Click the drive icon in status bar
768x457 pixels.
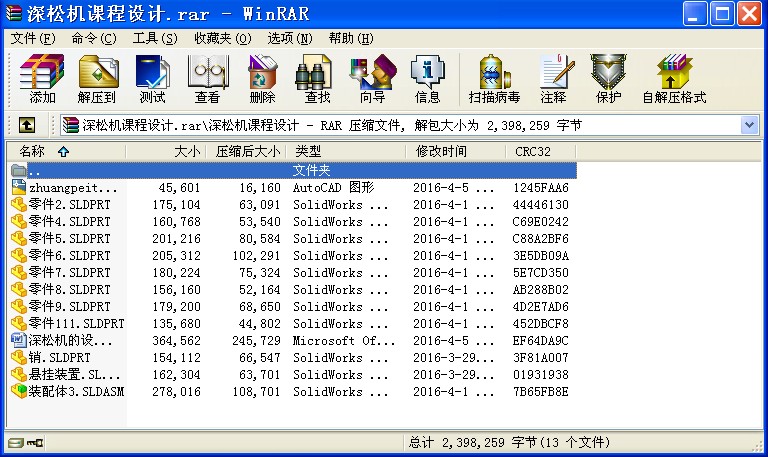(16, 443)
